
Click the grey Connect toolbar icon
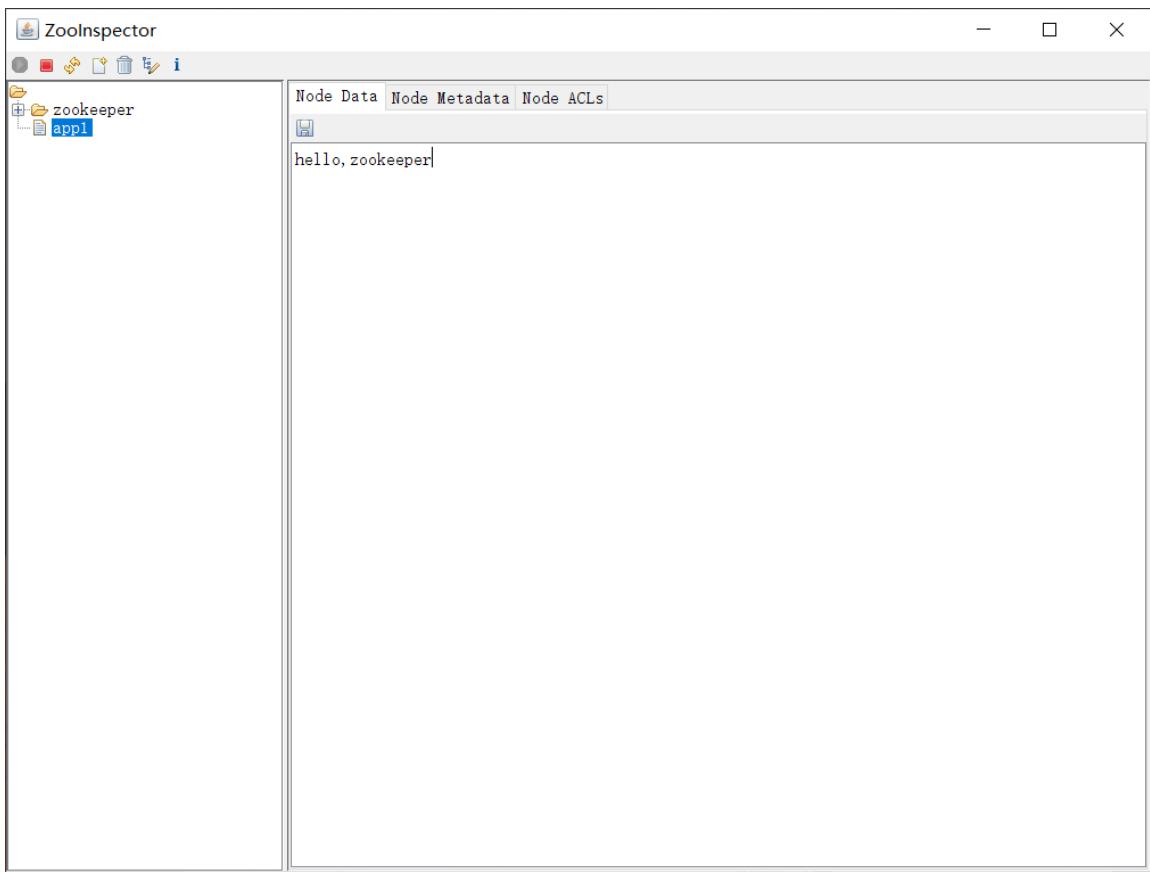(x=20, y=65)
